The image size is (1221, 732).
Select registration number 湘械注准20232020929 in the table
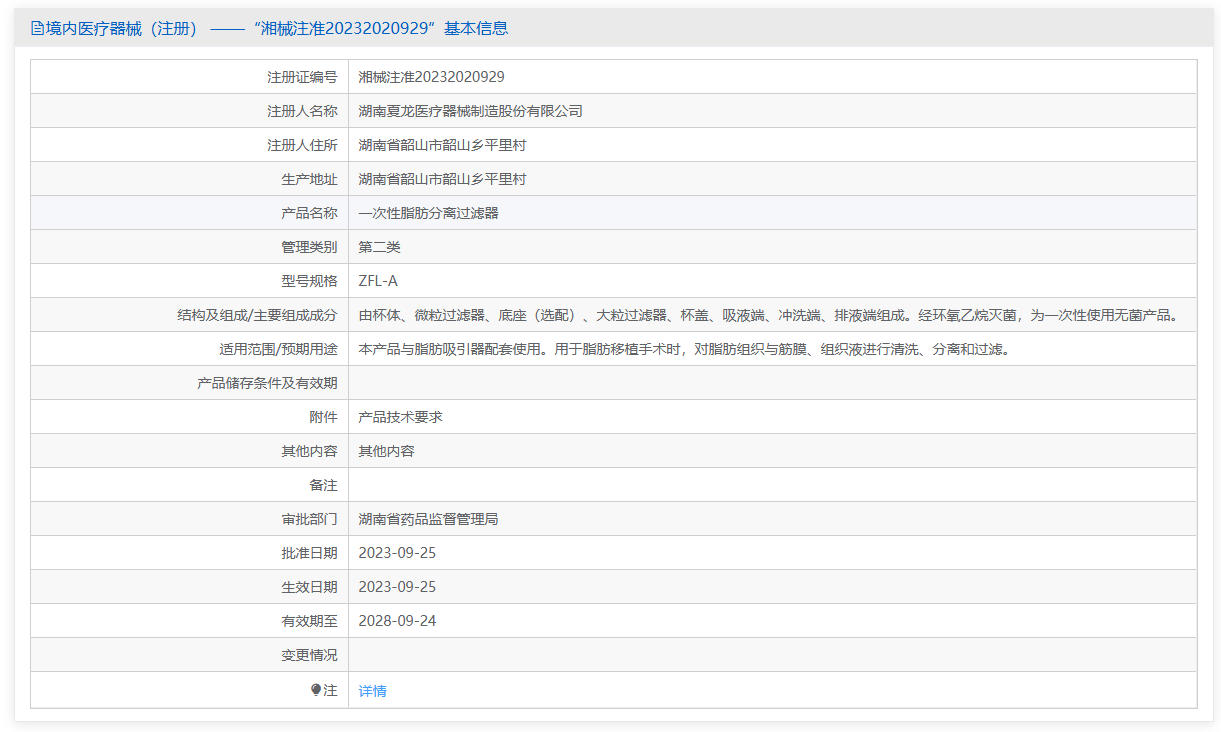pyautogui.click(x=432, y=77)
